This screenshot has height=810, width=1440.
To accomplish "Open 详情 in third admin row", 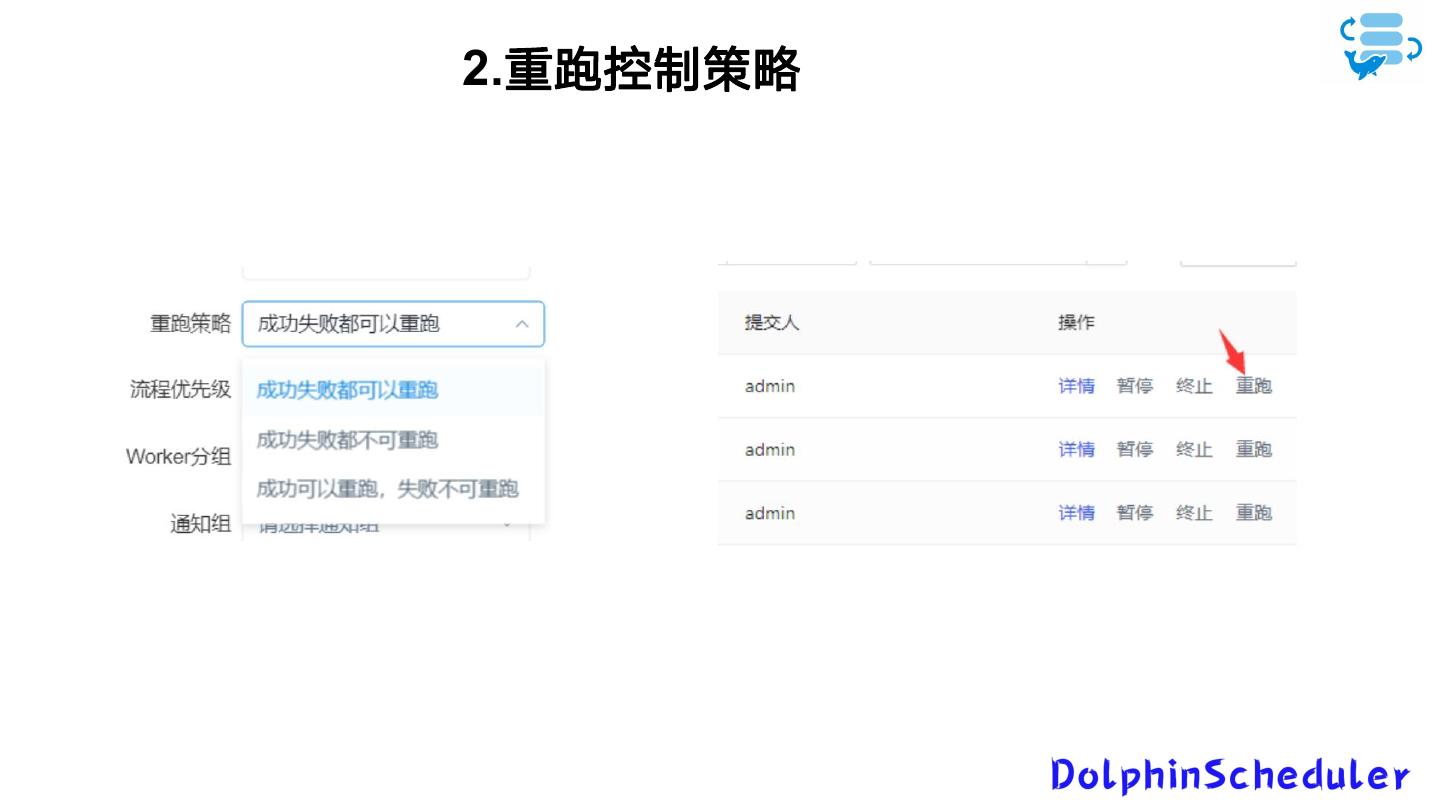I will (1076, 513).
